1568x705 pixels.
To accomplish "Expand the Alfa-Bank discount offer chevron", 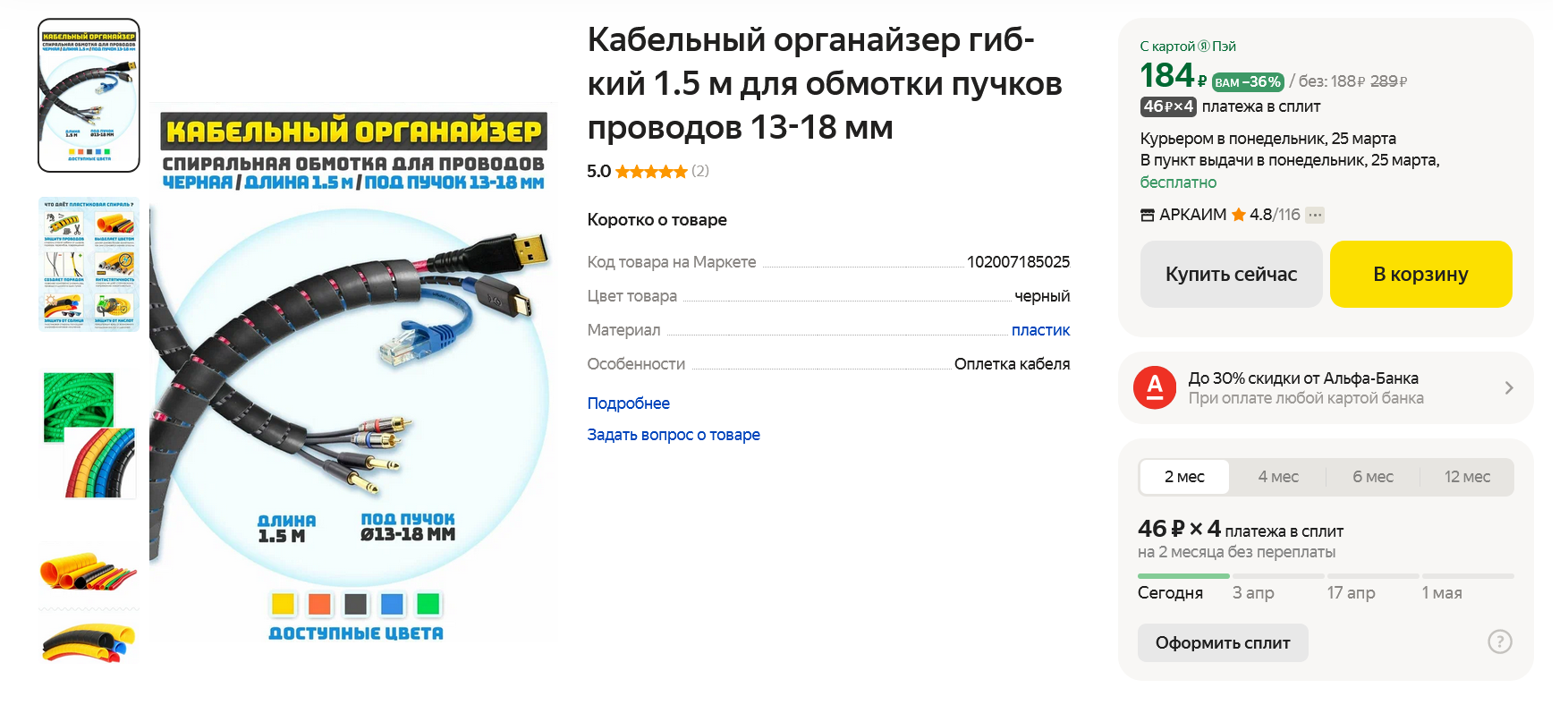I will click(x=1508, y=387).
